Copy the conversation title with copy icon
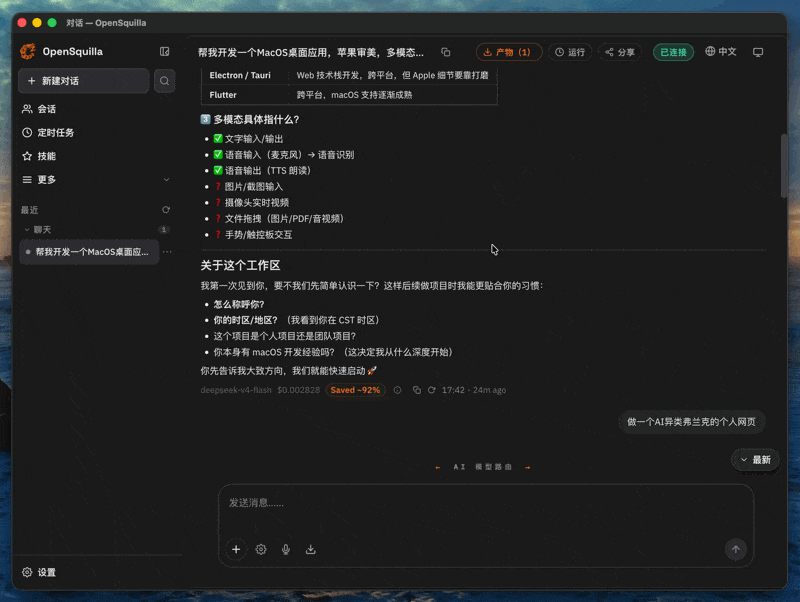 445,52
